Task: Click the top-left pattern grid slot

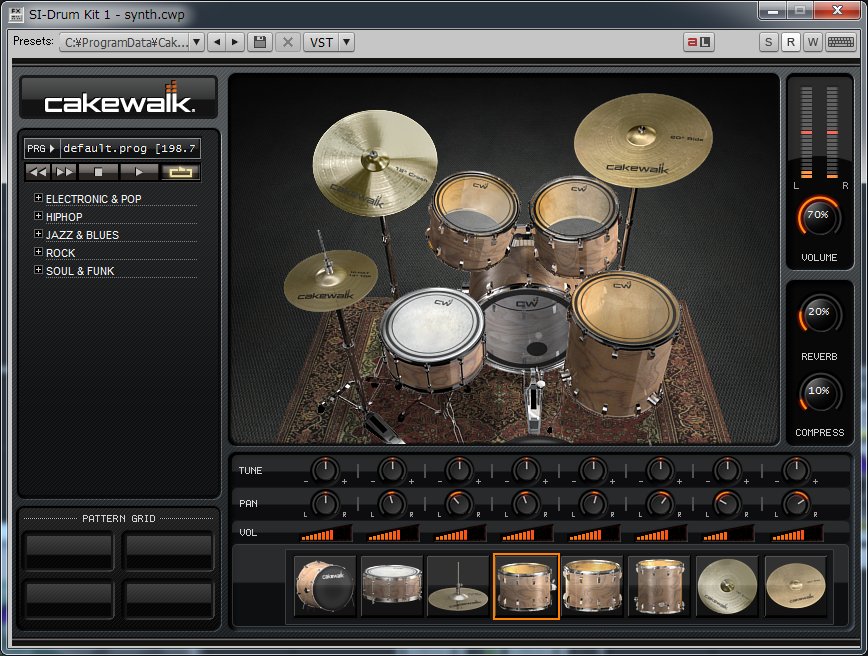Action: pyautogui.click(x=69, y=551)
